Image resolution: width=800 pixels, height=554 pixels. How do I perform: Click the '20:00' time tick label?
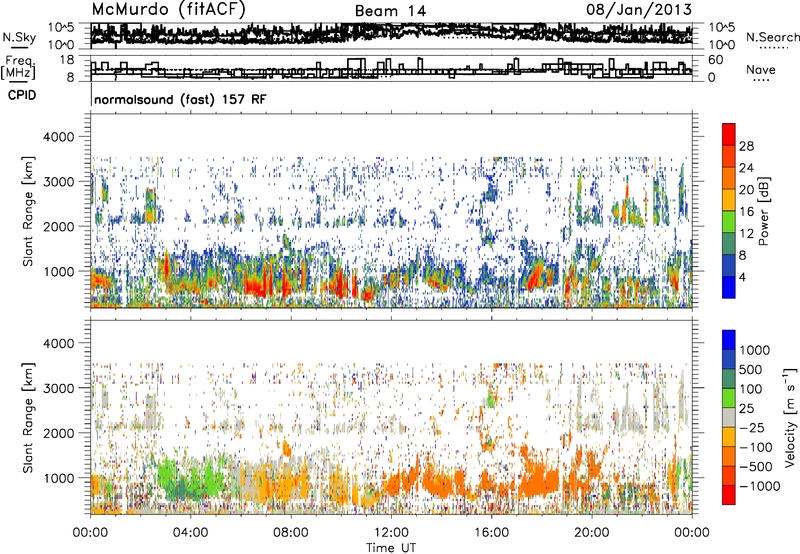591,533
